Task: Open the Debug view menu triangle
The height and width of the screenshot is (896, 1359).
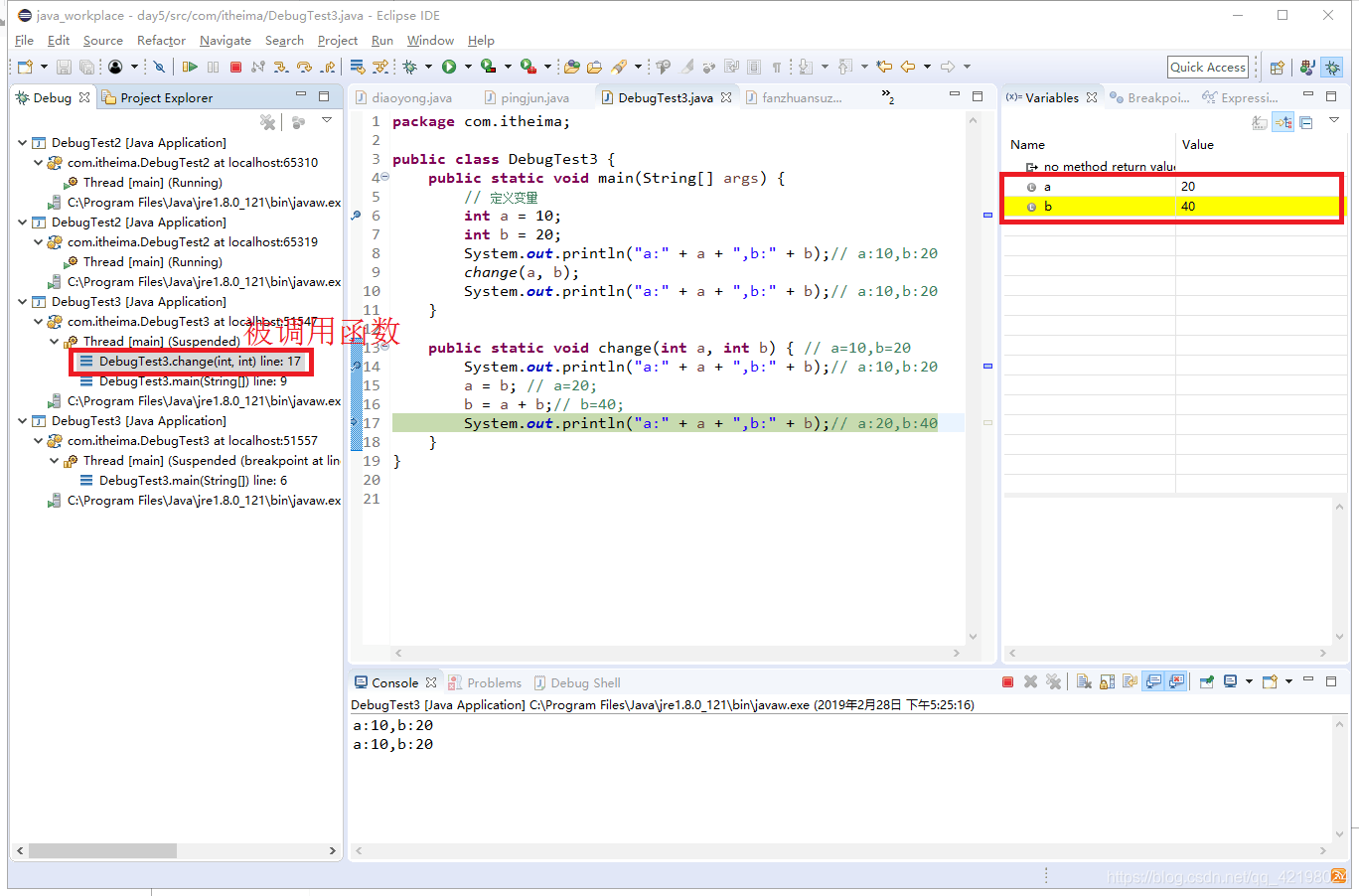Action: (326, 120)
